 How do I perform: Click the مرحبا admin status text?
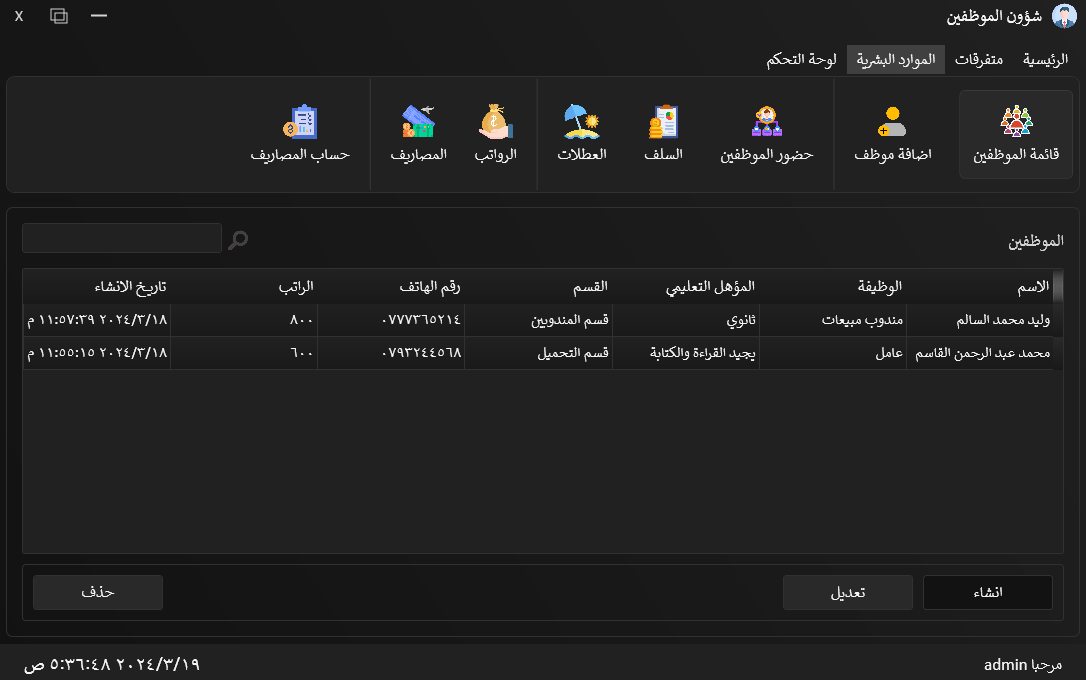coord(1023,665)
